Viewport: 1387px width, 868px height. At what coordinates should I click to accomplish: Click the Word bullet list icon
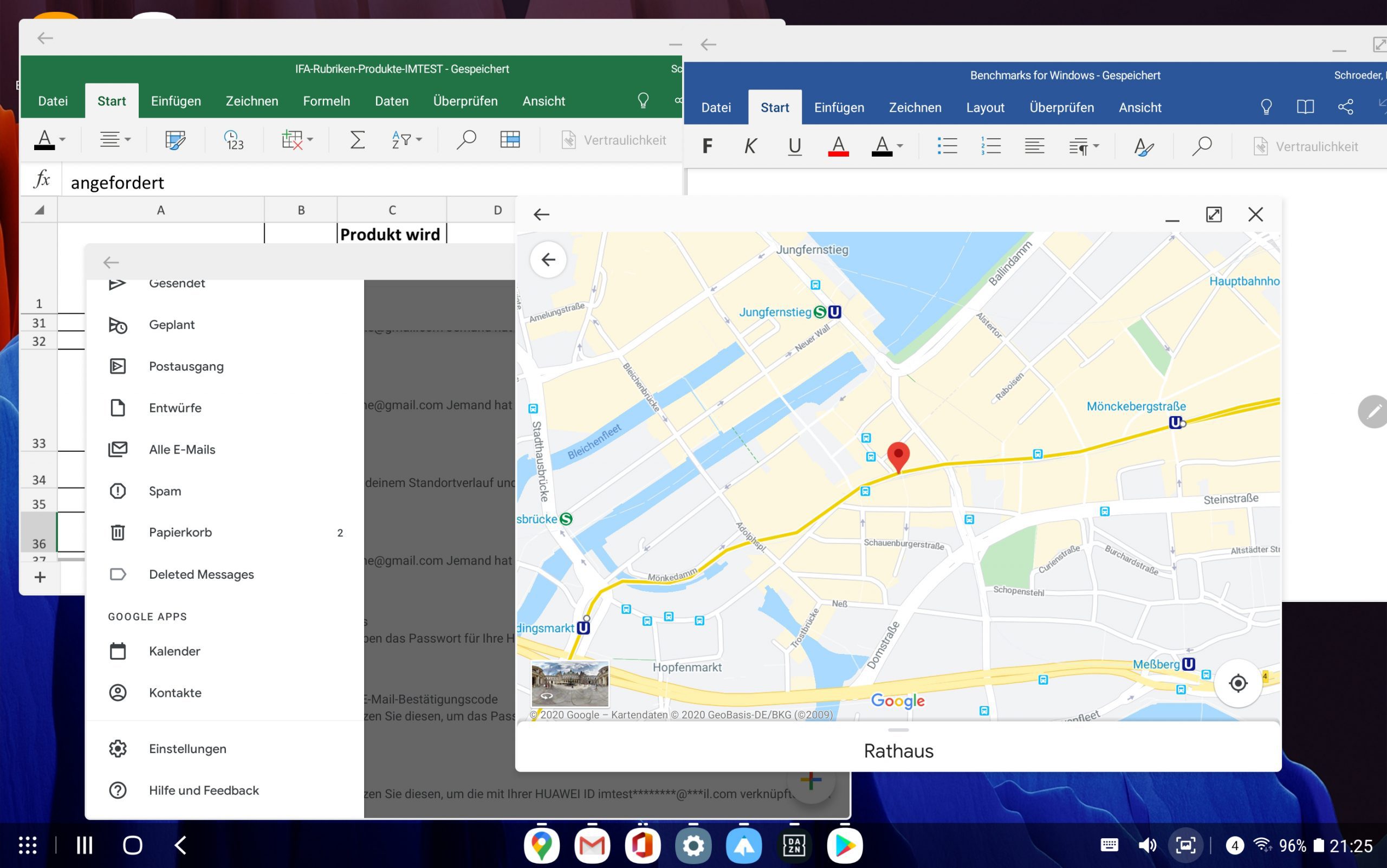[x=947, y=146]
